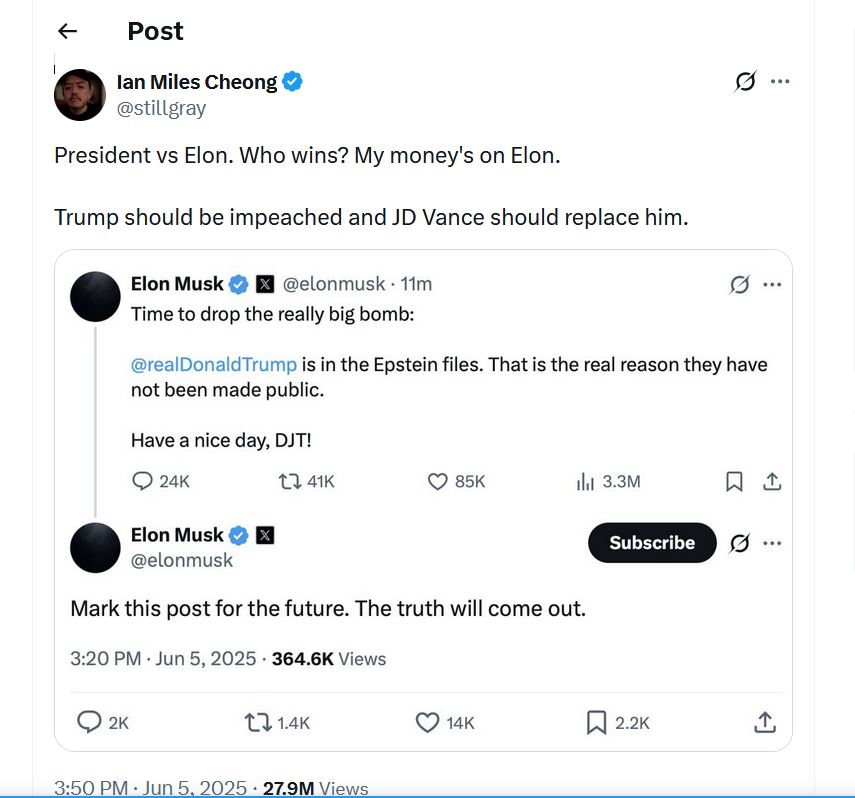855x798 pixels.
Task: Click Grok icon on quoted Epstein tweet
Action: pyautogui.click(x=739, y=285)
